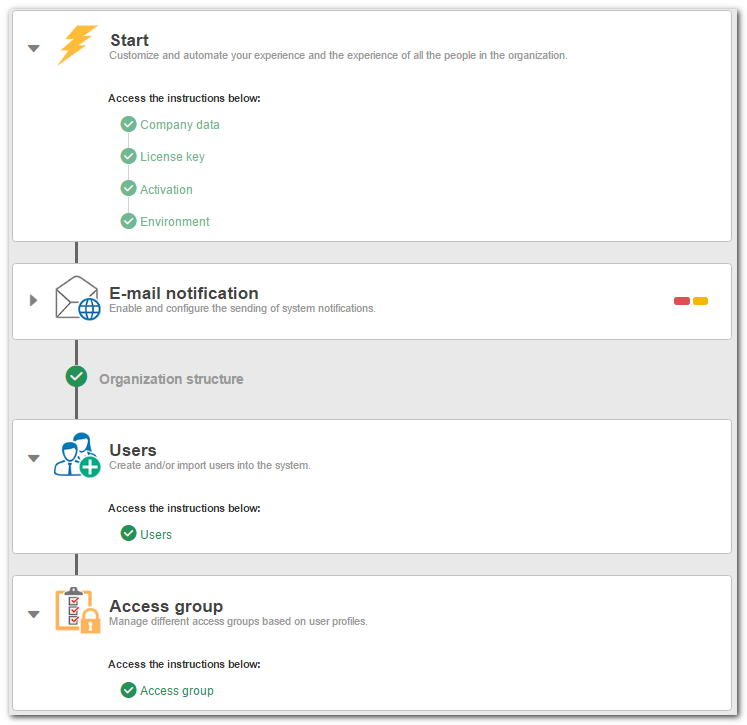This screenshot has width=747, height=725.
Task: Click the checkmark icon beside Activation
Action: [128, 189]
